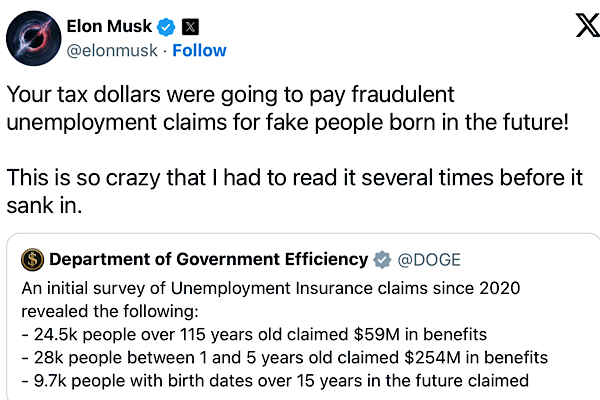Click the gray verified badge beside DOGE
Viewport: 600px width, 400px height.
[x=382, y=260]
